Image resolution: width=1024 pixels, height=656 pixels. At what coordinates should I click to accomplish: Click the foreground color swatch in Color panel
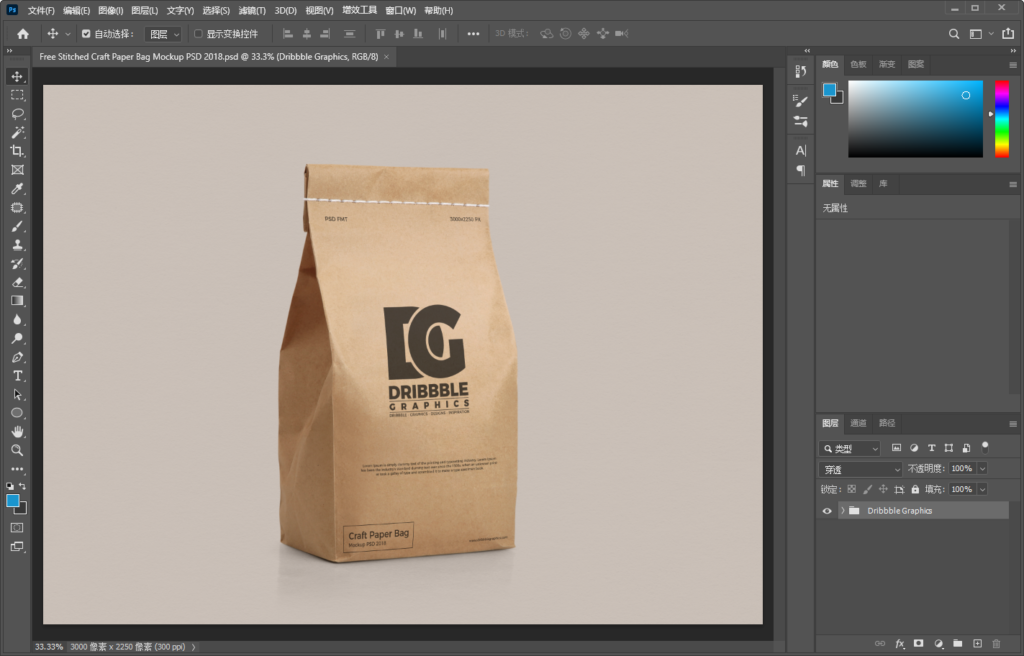tap(829, 90)
